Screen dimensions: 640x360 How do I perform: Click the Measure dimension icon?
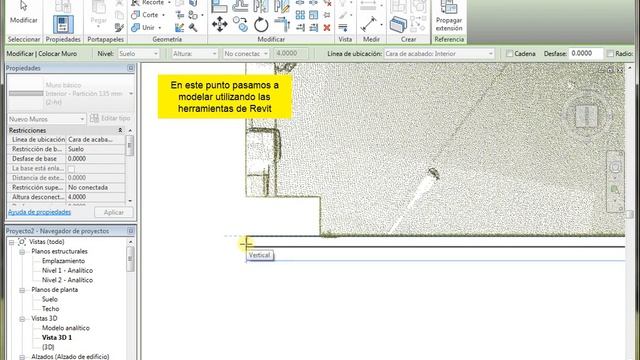(369, 24)
